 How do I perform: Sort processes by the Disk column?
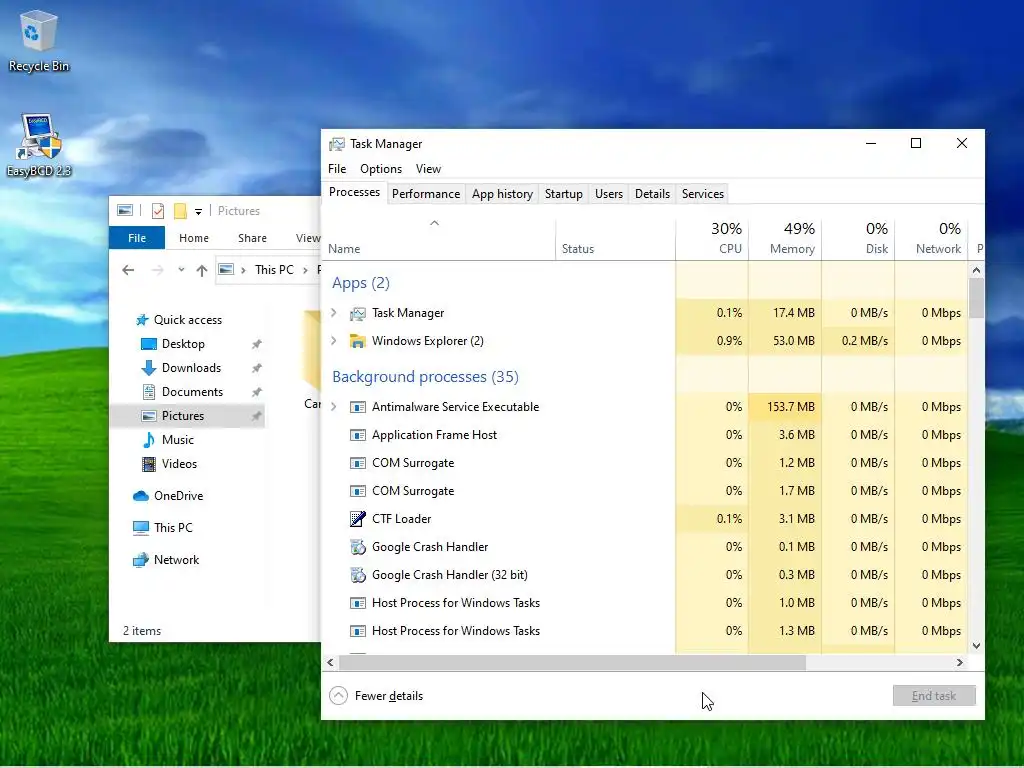[x=858, y=238]
